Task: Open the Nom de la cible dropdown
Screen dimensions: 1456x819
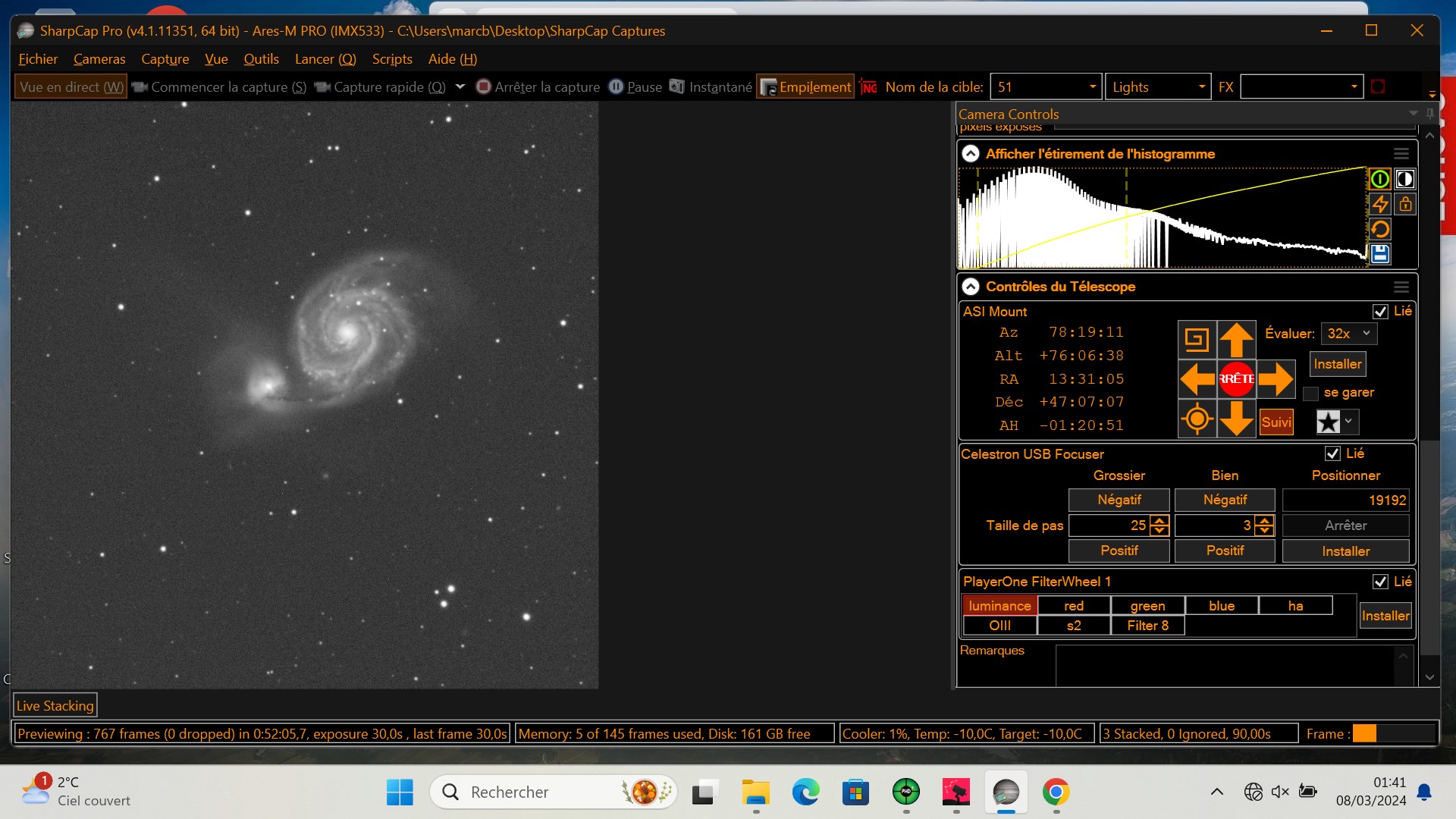Action: (x=1094, y=86)
